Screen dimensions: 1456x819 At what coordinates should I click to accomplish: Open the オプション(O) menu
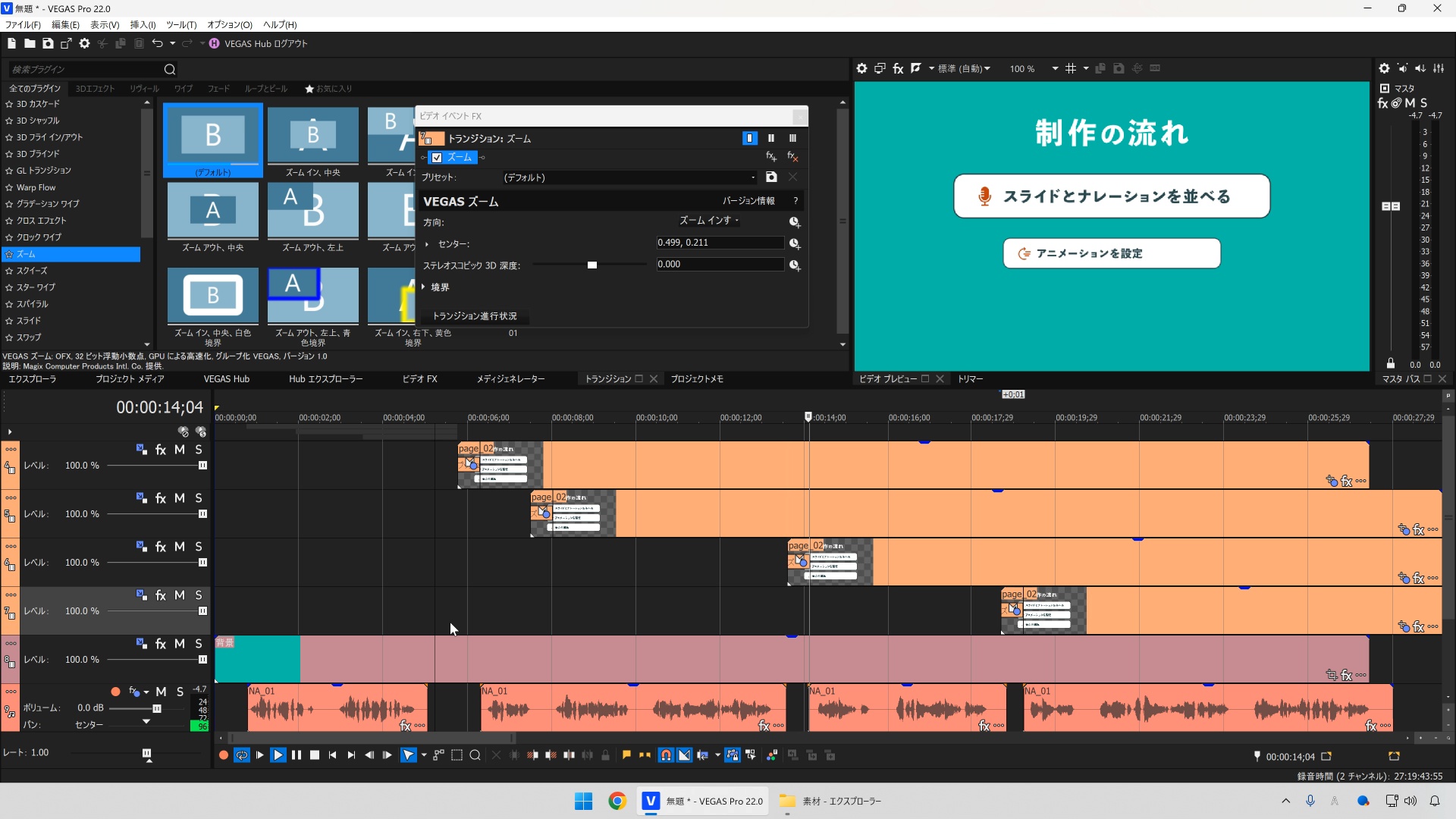pos(230,25)
